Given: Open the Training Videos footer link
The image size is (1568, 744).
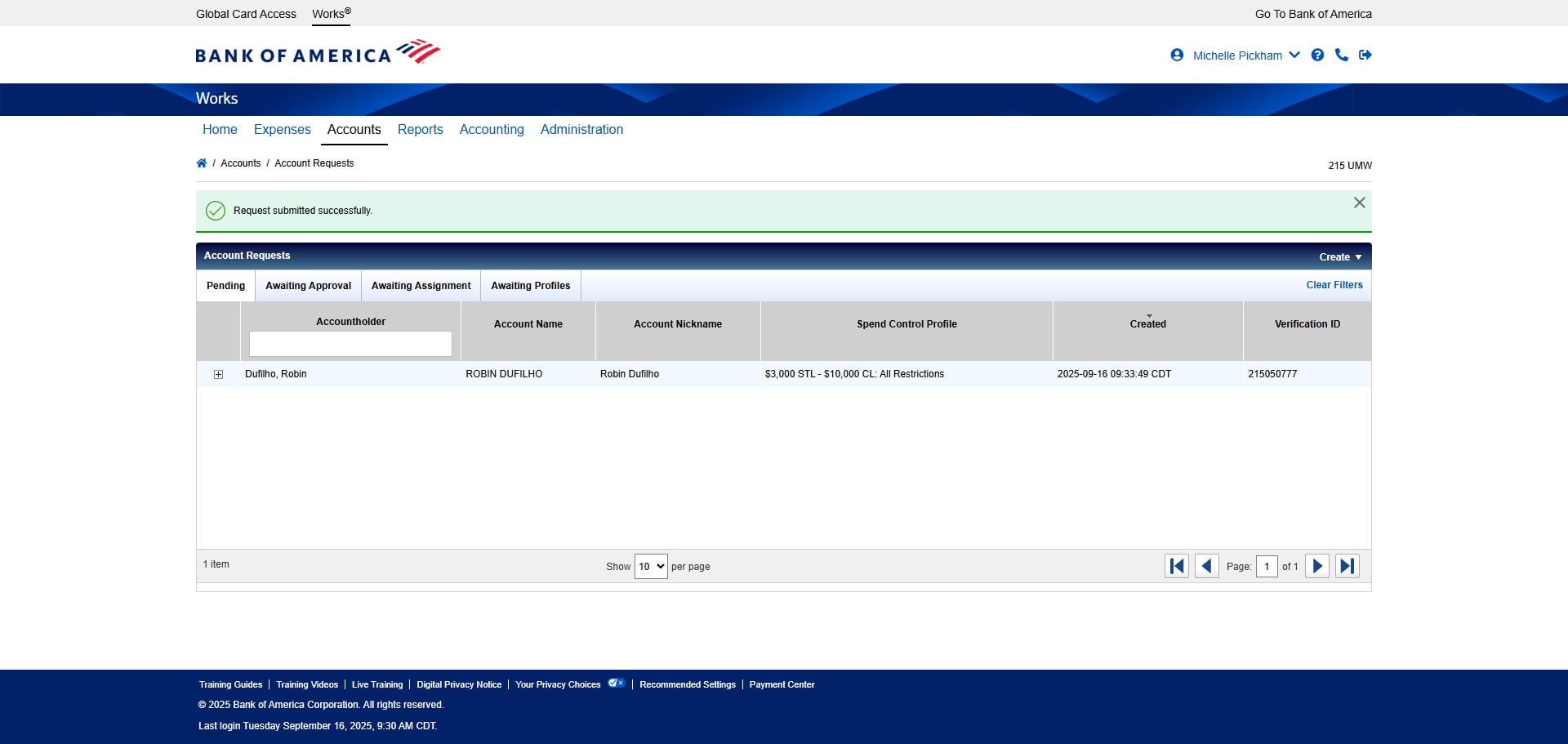Looking at the screenshot, I should (x=307, y=684).
